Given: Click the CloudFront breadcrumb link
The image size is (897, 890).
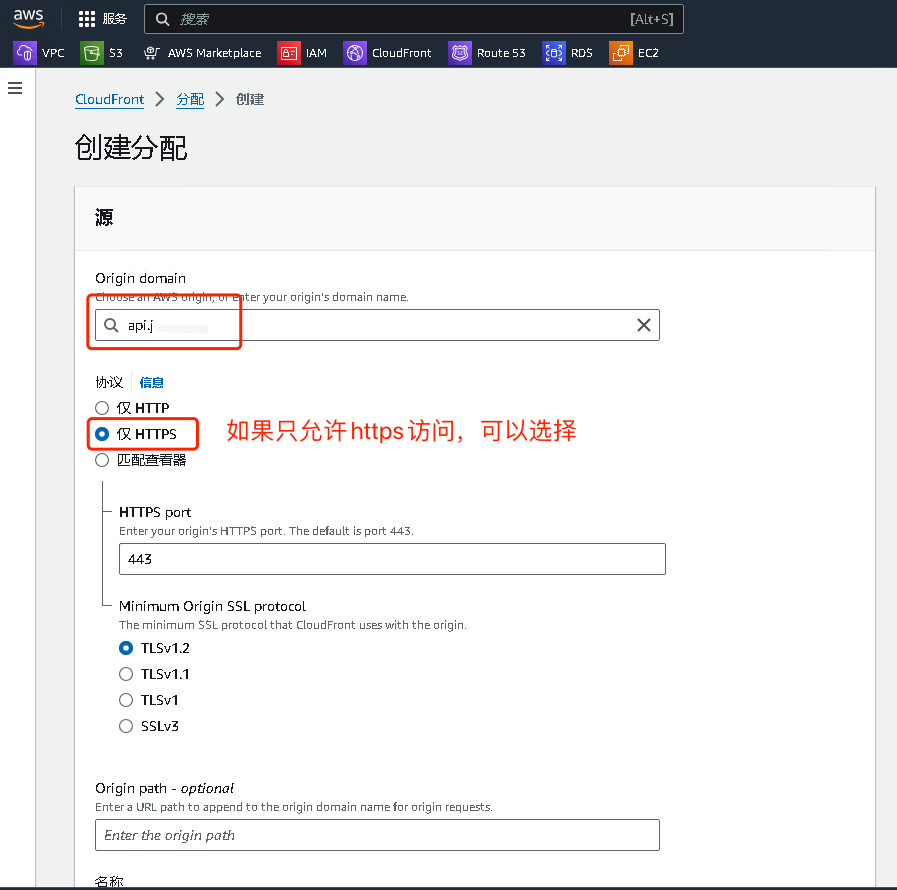Looking at the screenshot, I should 109,100.
